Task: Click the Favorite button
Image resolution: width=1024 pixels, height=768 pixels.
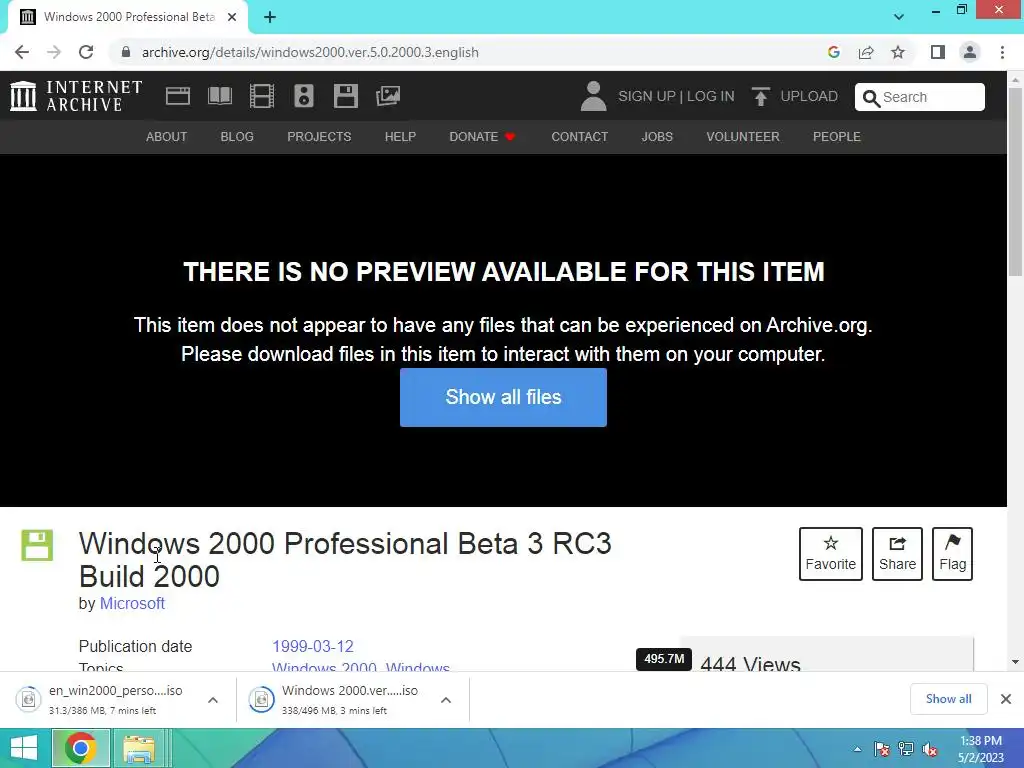Action: [831, 554]
